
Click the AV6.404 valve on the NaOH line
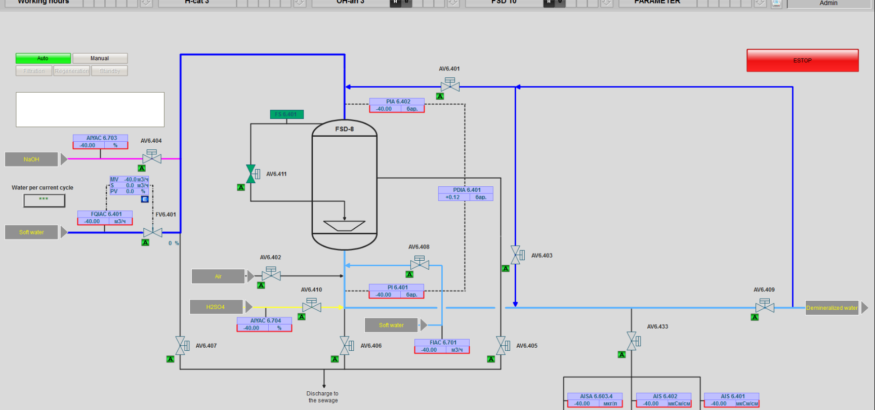click(152, 157)
